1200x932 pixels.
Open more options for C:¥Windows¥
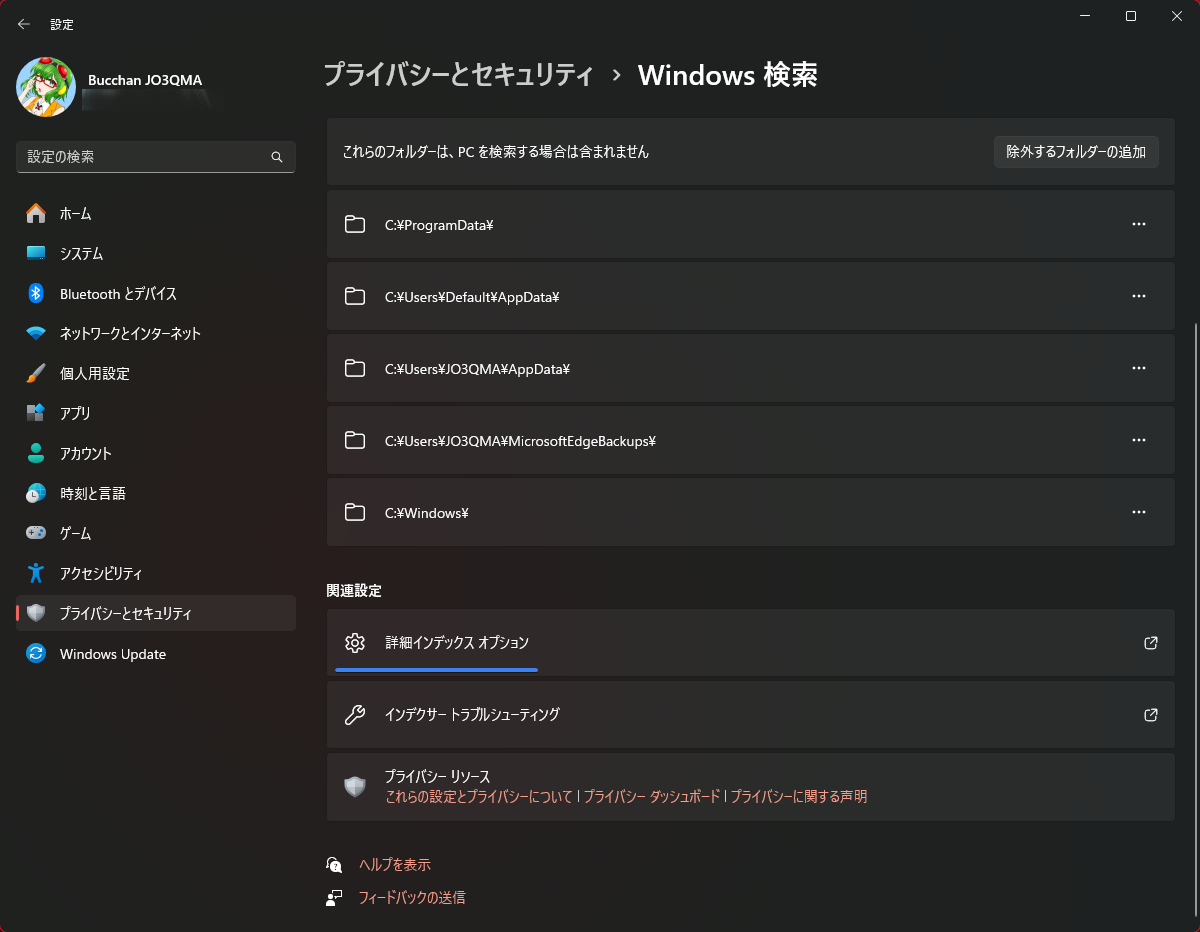(x=1138, y=512)
